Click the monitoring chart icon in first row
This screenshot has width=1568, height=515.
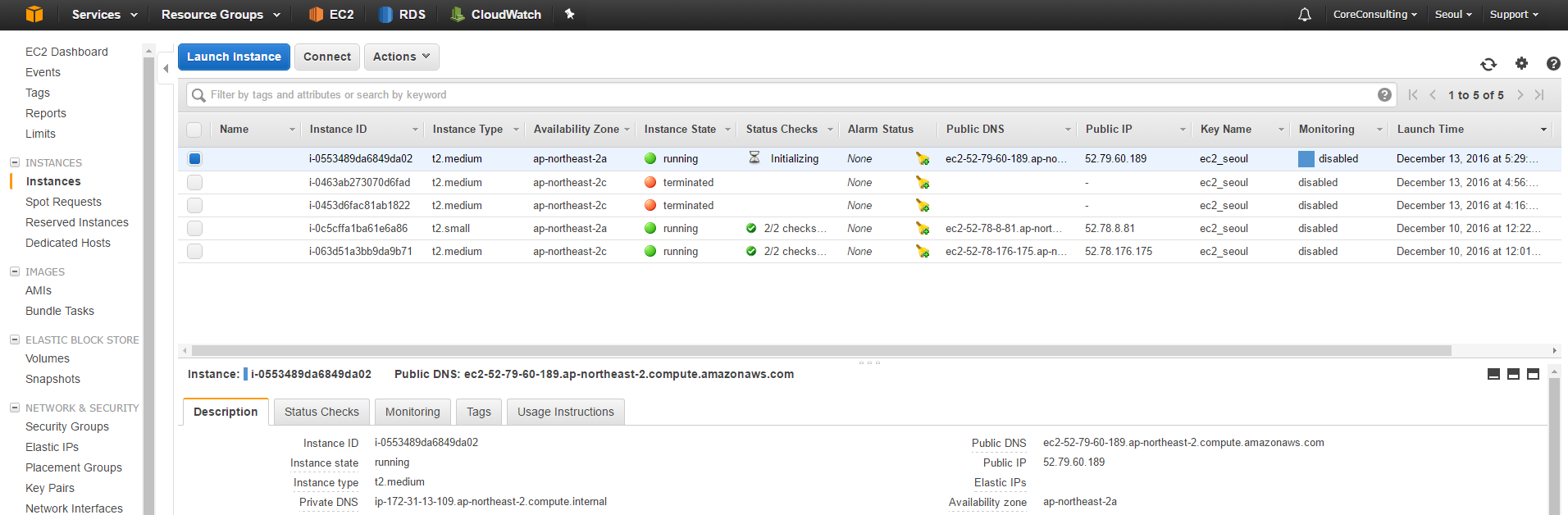pyautogui.click(x=1306, y=159)
